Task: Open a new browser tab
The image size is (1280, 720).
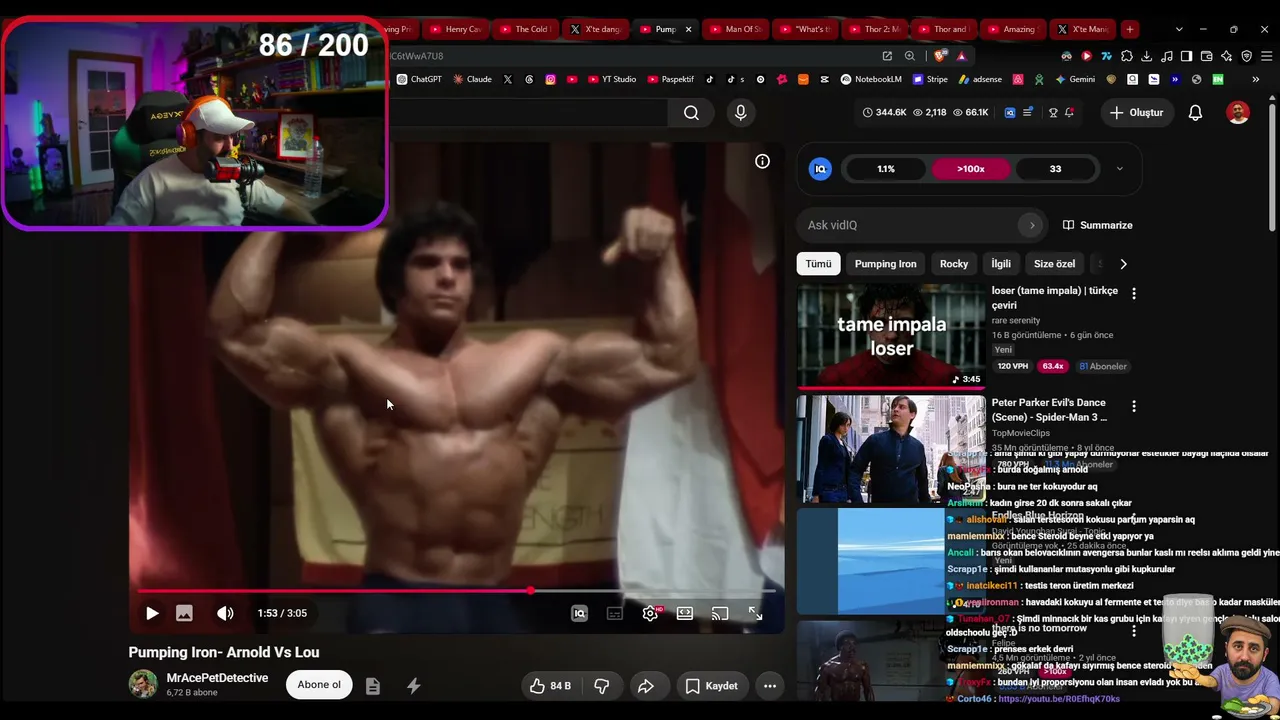Action: click(1129, 29)
